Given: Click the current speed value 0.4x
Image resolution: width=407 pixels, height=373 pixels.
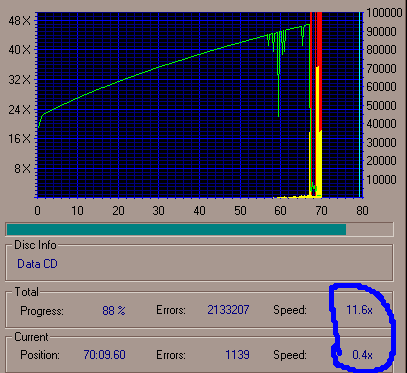Looking at the screenshot, I should pyautogui.click(x=362, y=355).
